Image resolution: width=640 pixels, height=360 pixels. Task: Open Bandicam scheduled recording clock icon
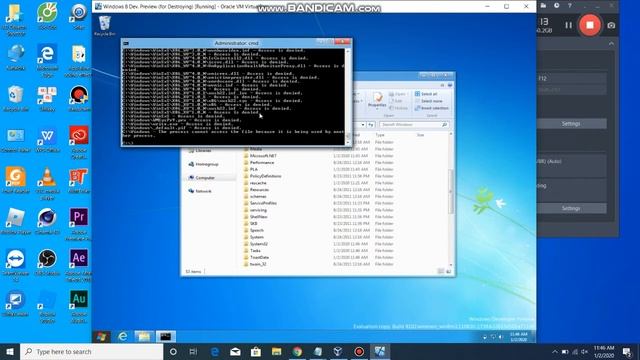[557, 5]
